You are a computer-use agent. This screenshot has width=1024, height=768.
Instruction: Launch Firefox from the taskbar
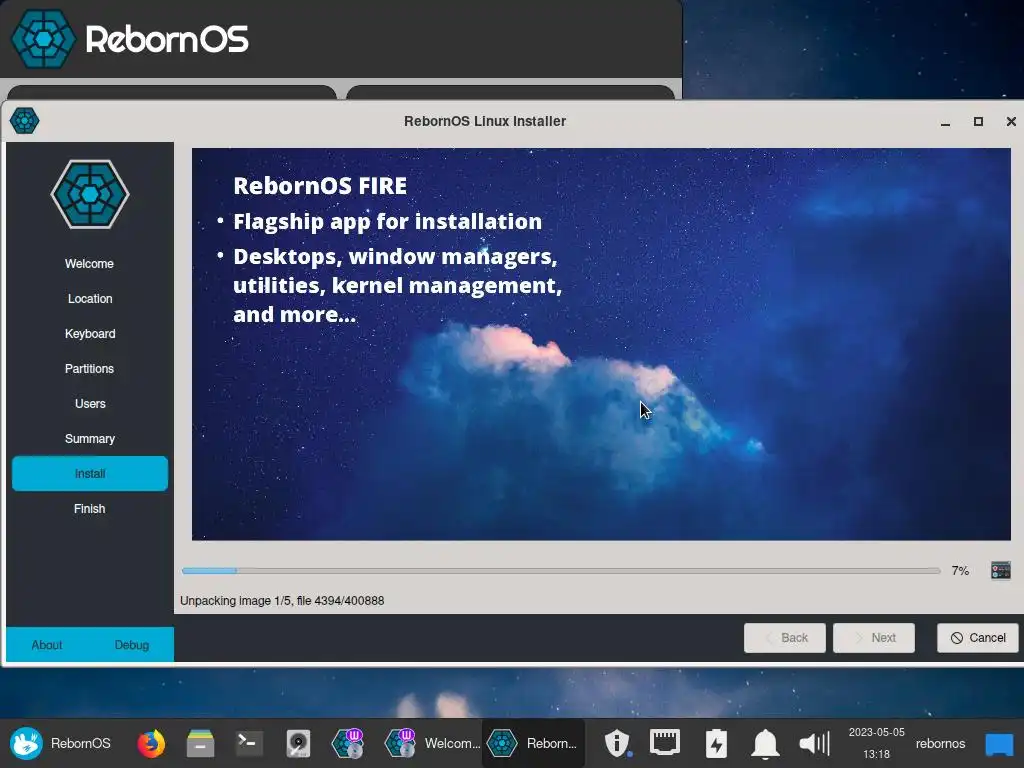click(x=151, y=743)
